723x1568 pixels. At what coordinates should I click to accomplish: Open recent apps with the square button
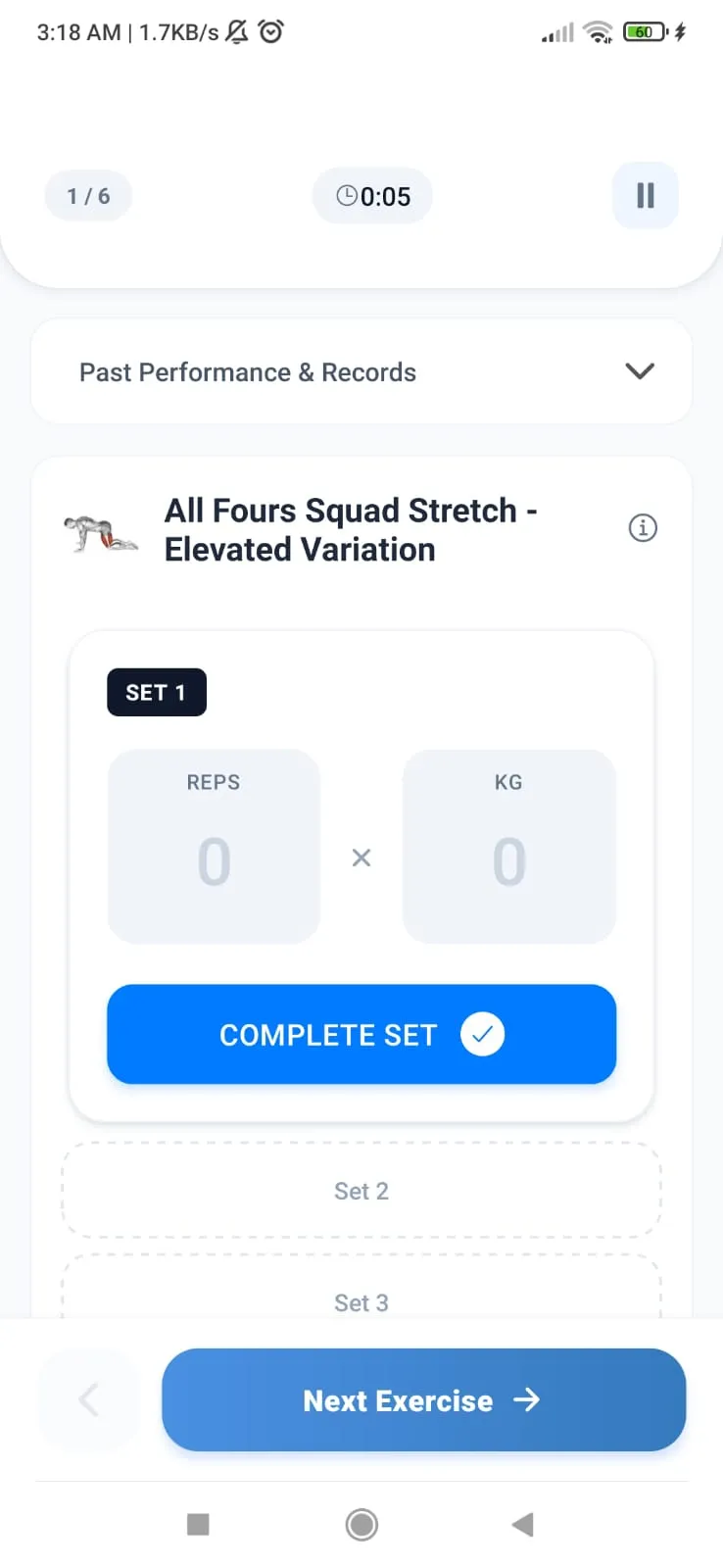(198, 1524)
